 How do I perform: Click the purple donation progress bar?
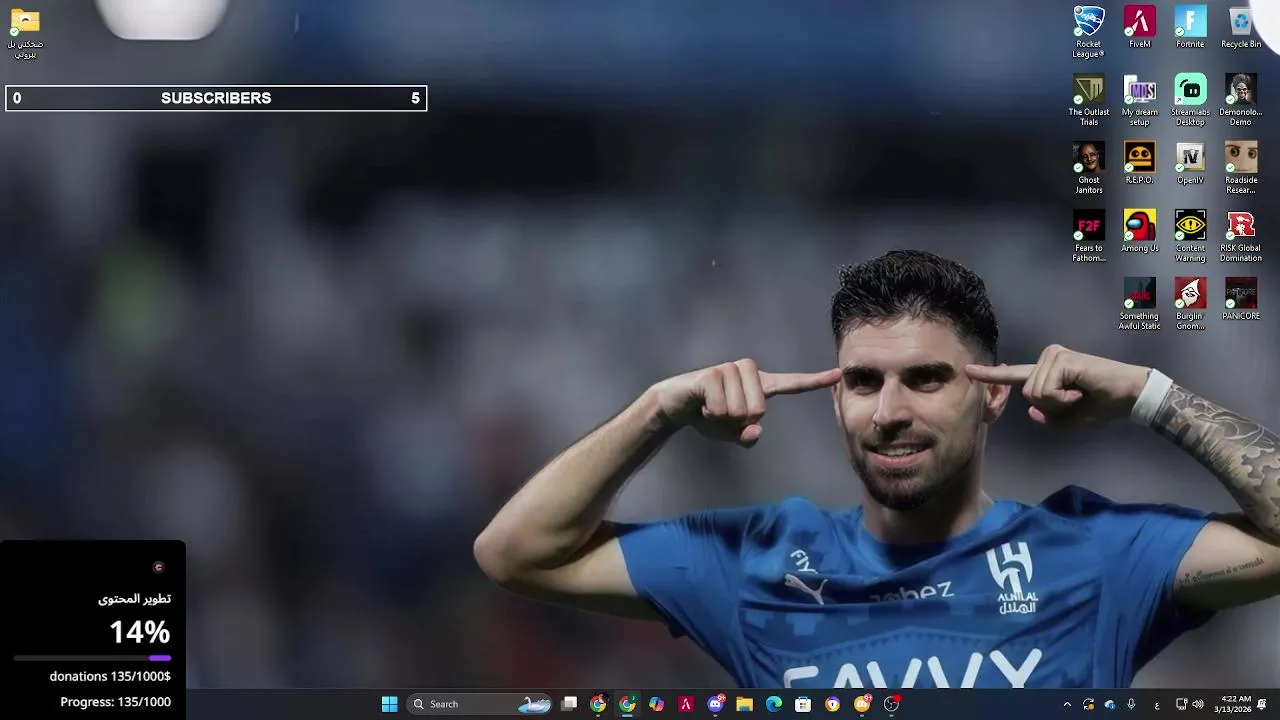(92, 658)
